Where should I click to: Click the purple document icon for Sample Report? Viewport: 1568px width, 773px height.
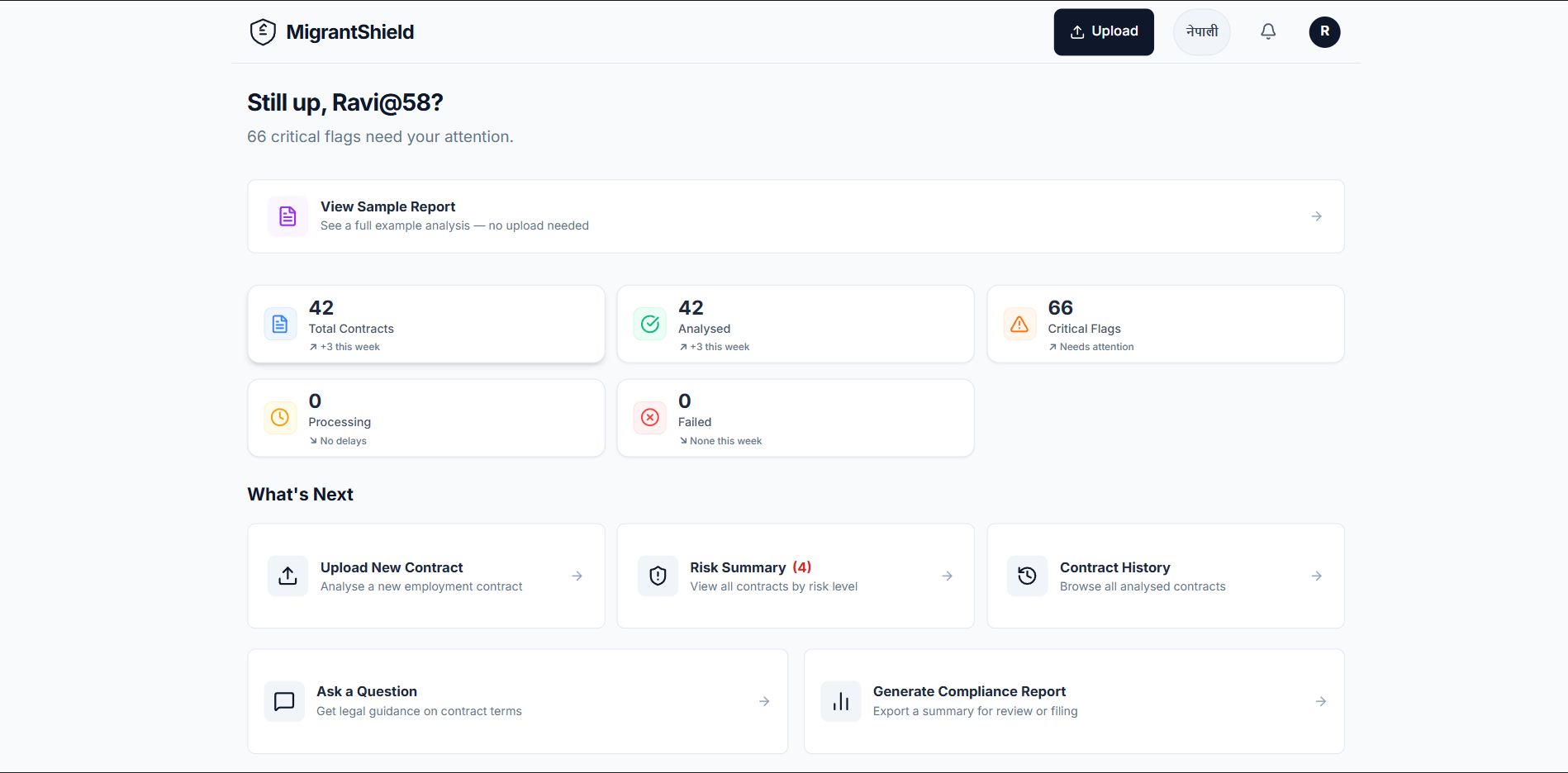tap(287, 216)
